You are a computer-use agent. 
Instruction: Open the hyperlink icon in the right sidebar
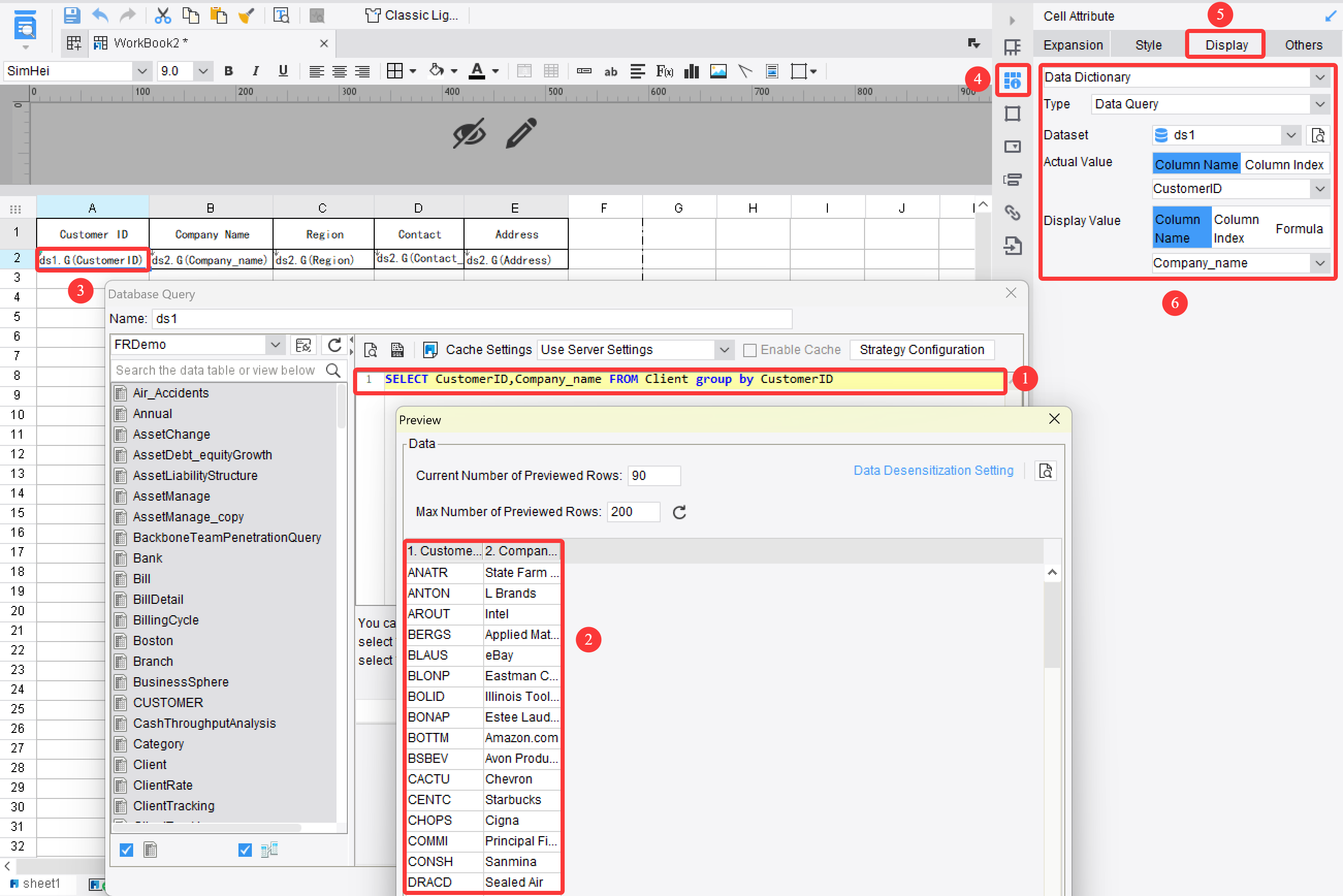[1013, 213]
